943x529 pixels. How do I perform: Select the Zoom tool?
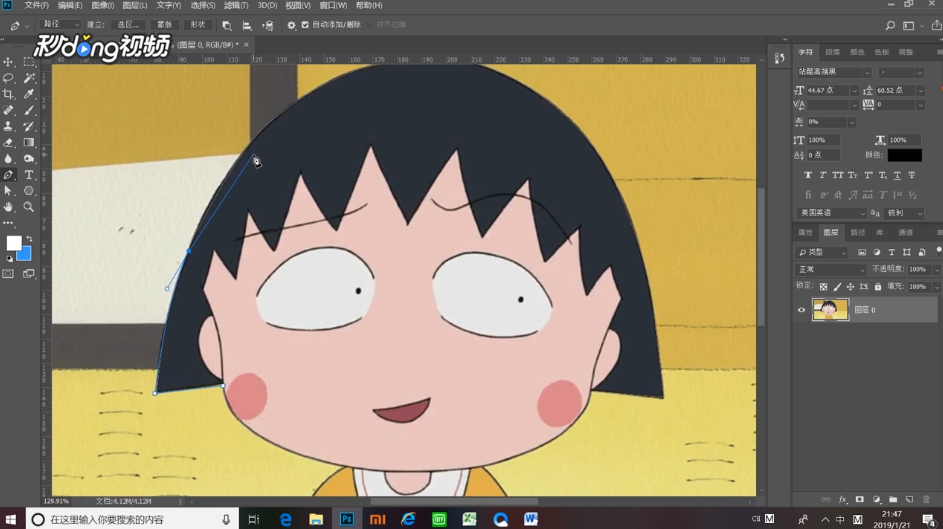(28, 207)
